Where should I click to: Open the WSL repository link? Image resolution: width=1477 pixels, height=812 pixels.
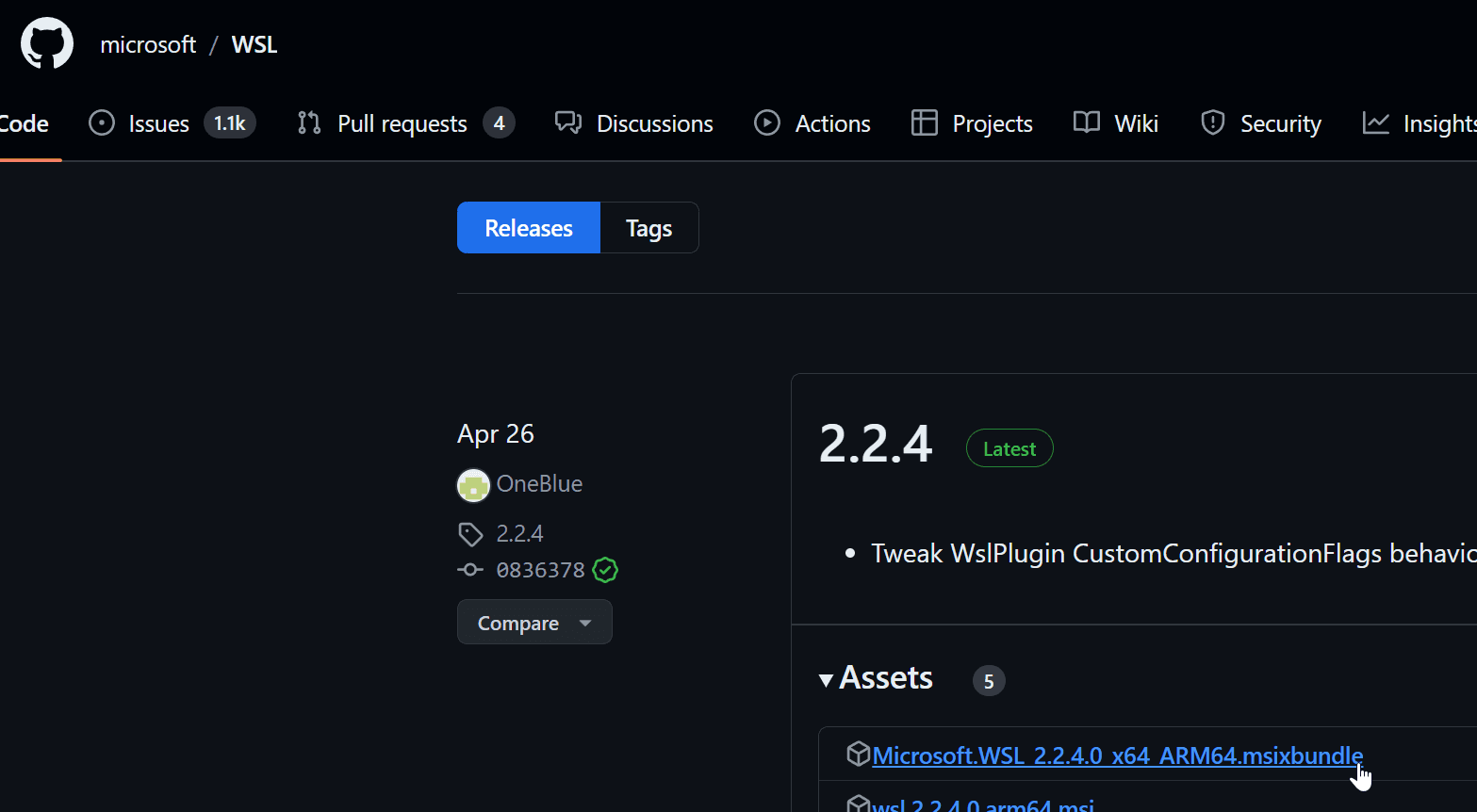click(x=254, y=45)
